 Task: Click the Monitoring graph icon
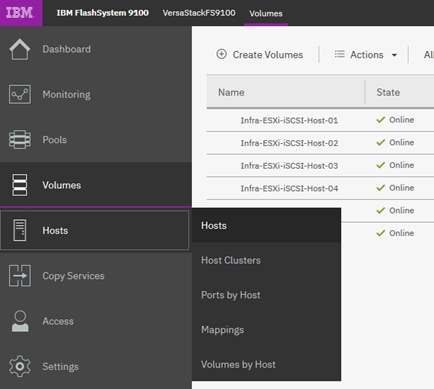tap(20, 94)
